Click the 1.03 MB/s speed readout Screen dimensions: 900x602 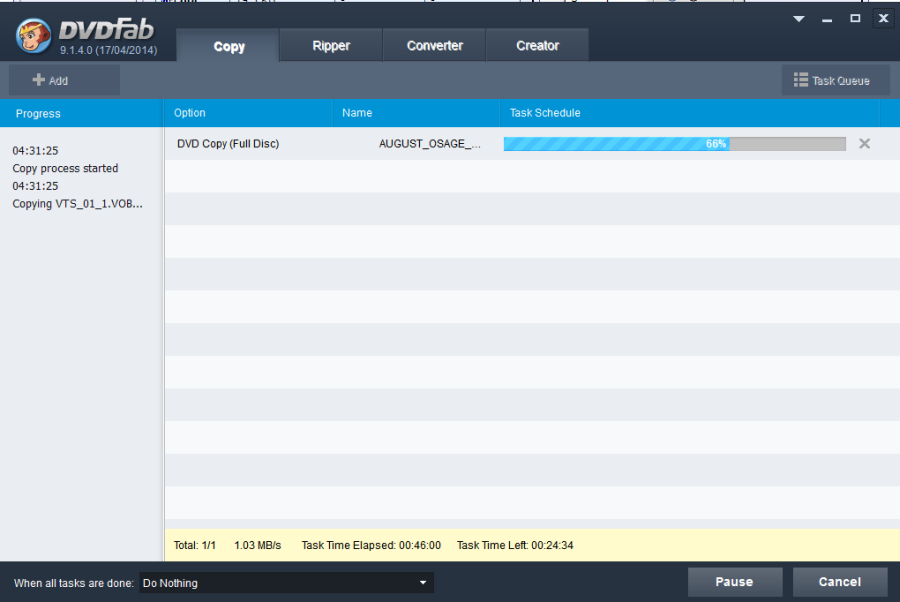coord(258,545)
